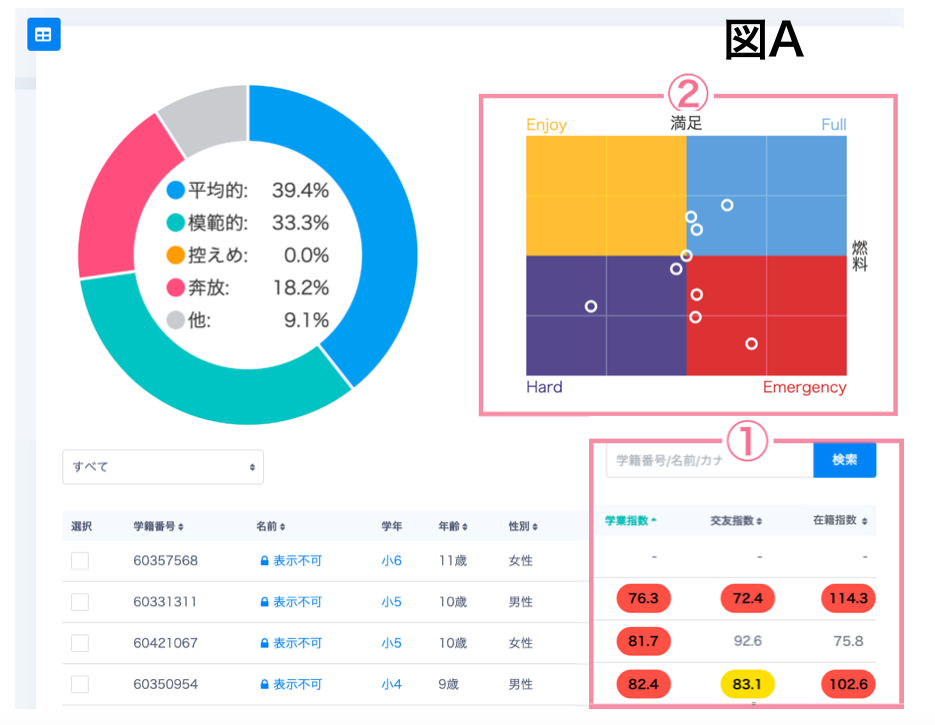The image size is (935, 725).
Task: Click the red 82.4 score badge
Action: click(643, 684)
